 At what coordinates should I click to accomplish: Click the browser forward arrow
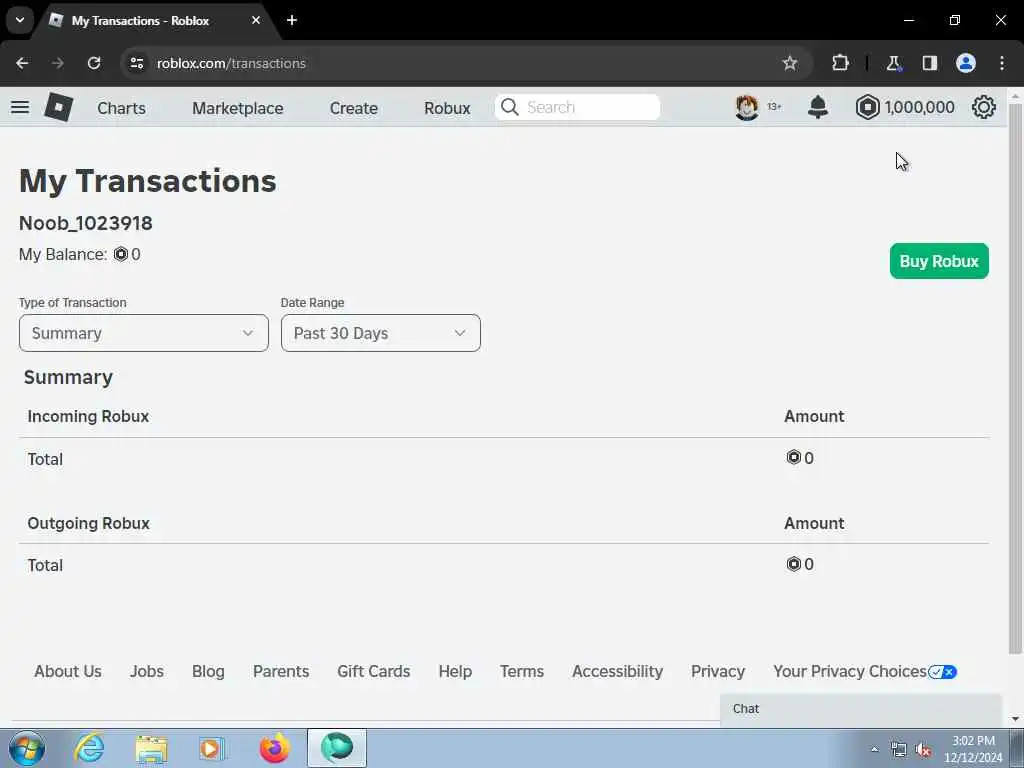pos(58,63)
